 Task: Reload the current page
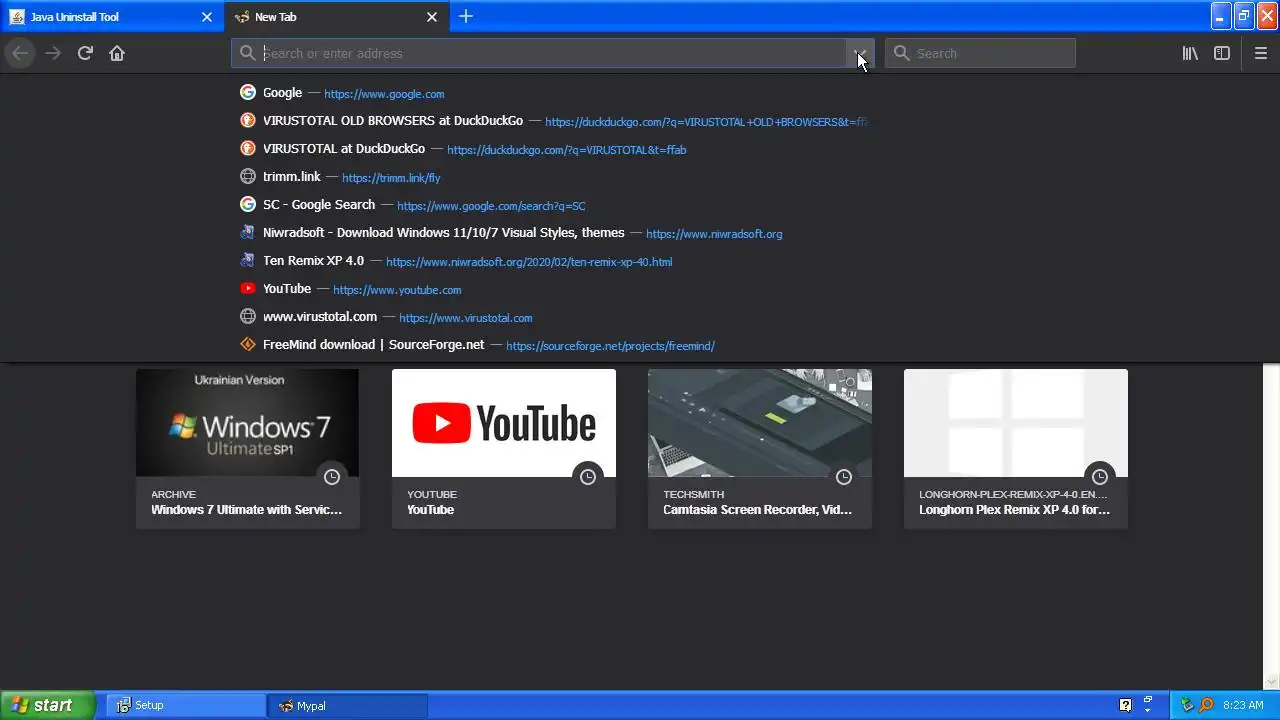[x=85, y=53]
